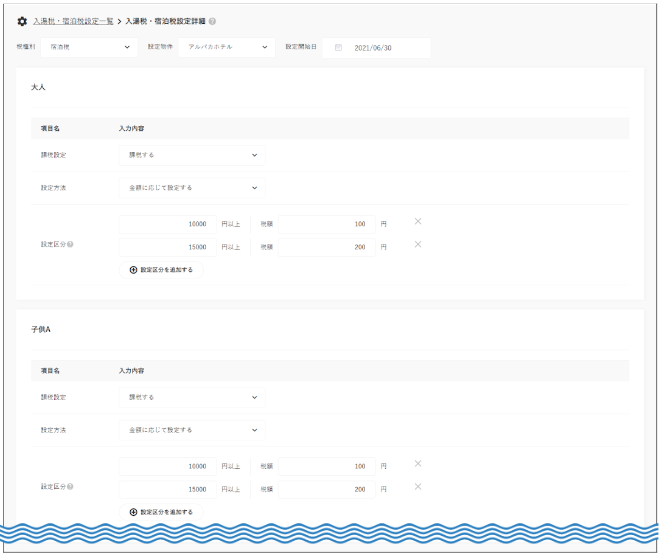661x556 pixels.
Task: Delete the 10000円 tier row in 子供A section
Action: point(418,463)
